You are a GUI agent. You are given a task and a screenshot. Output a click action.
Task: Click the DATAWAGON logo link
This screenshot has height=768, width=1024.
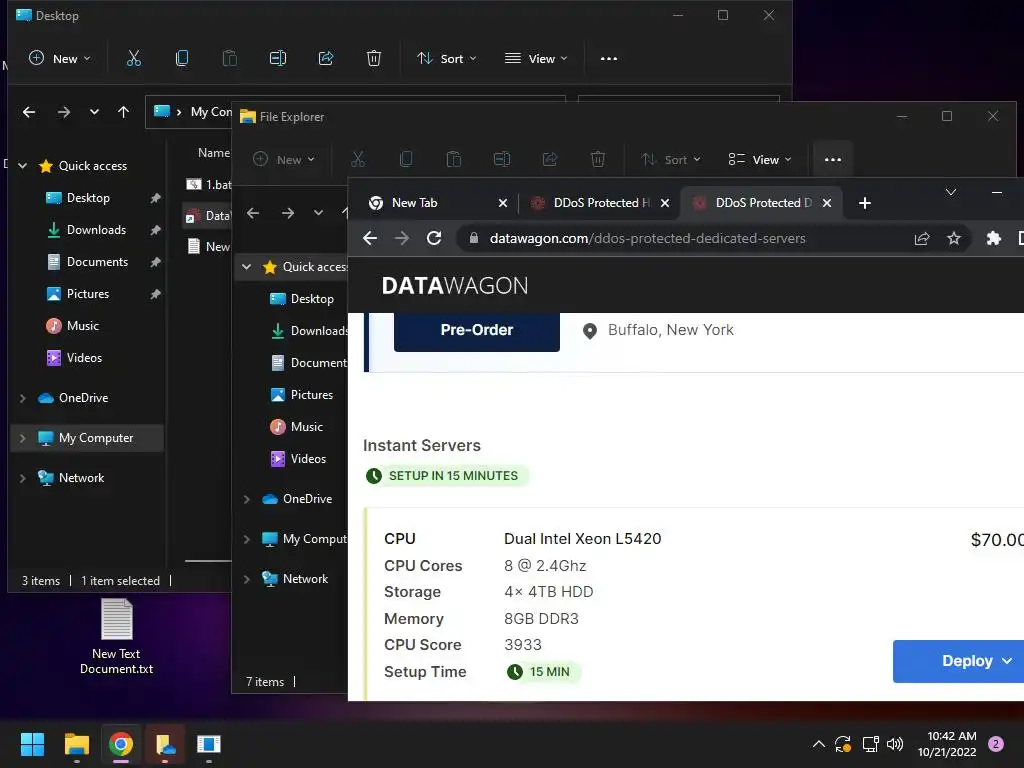tap(455, 285)
